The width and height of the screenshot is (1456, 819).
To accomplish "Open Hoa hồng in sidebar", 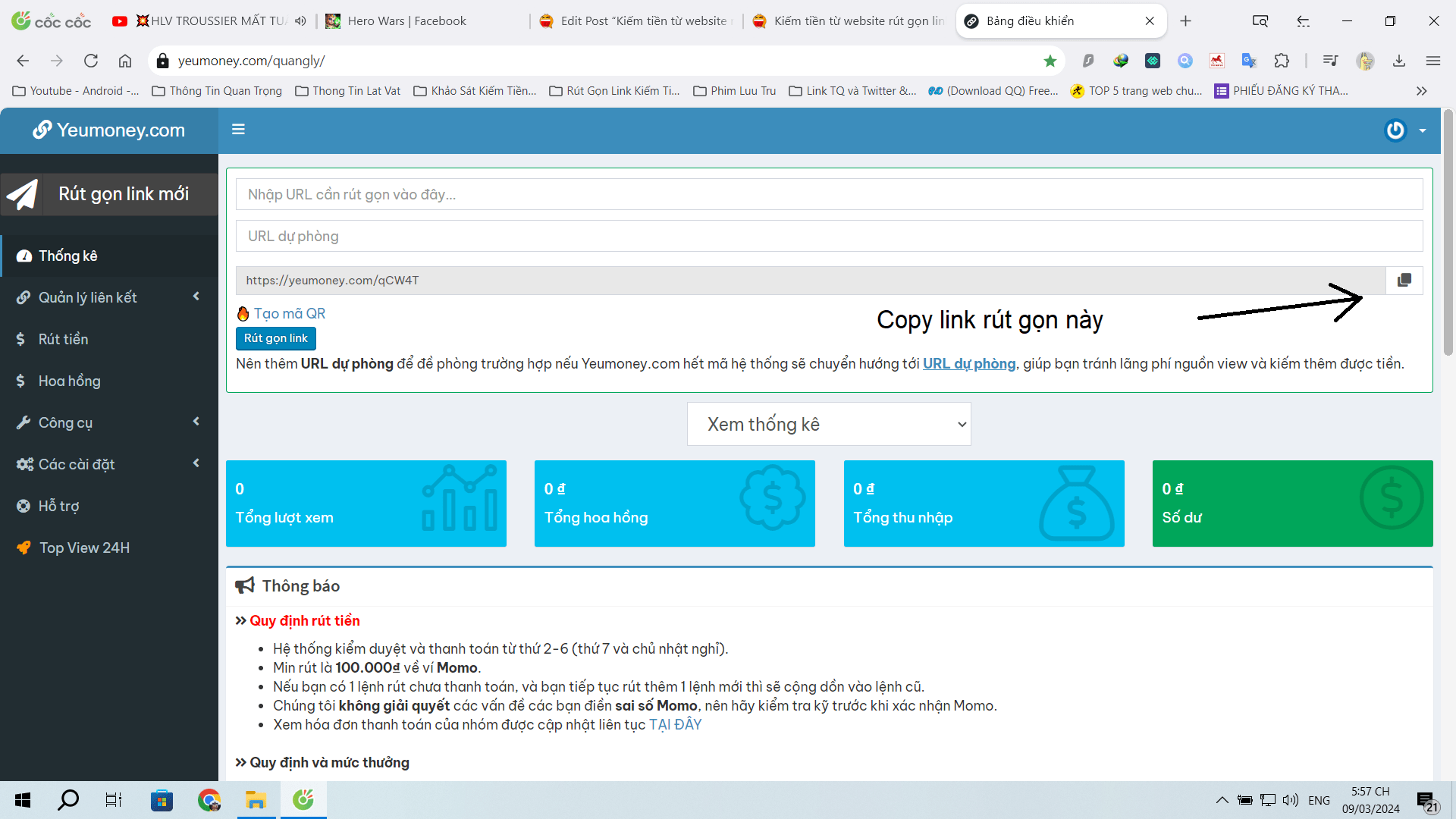I will point(109,381).
